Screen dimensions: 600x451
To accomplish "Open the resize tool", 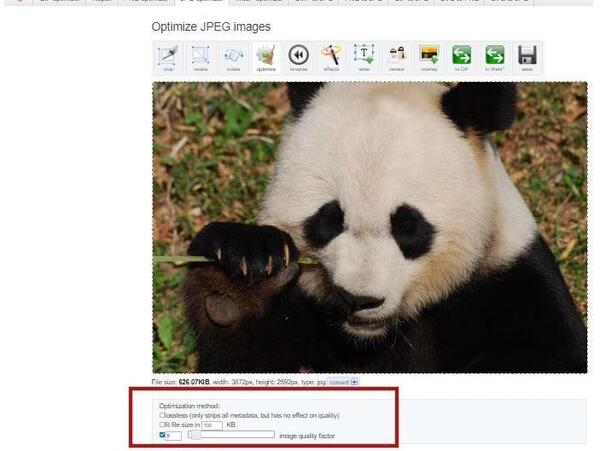I will tap(201, 57).
